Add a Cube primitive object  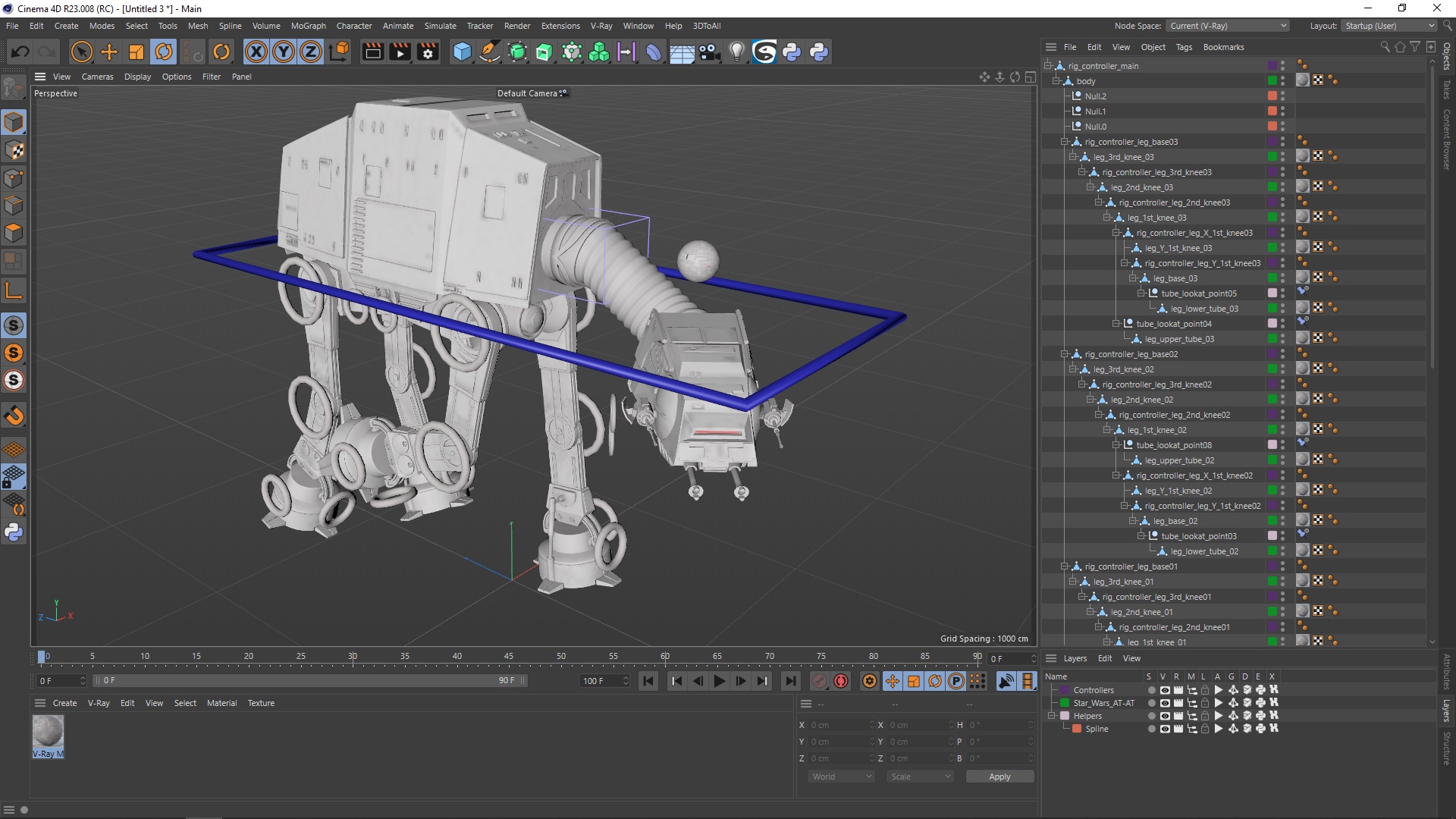pyautogui.click(x=462, y=52)
